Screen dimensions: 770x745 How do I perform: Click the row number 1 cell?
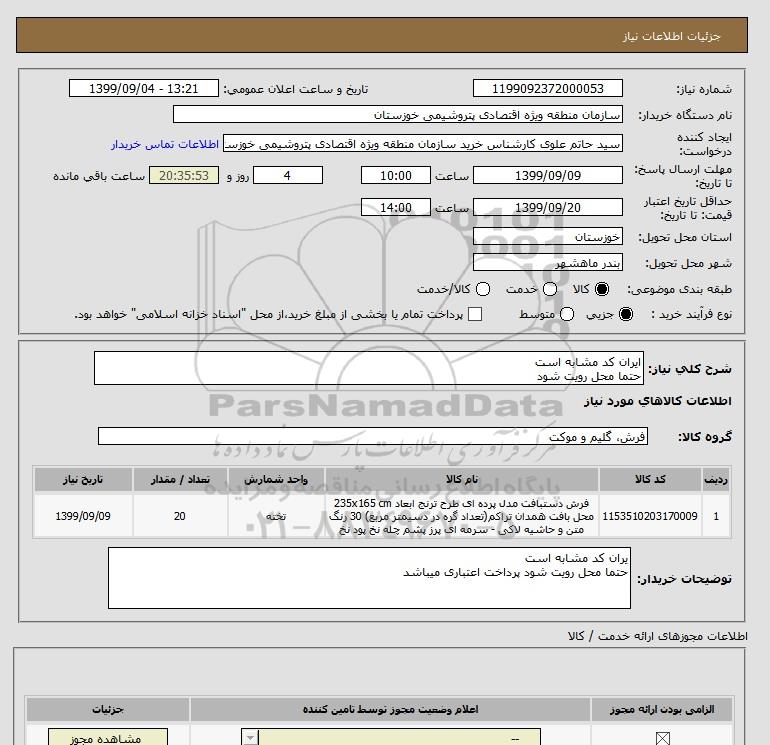(716, 516)
